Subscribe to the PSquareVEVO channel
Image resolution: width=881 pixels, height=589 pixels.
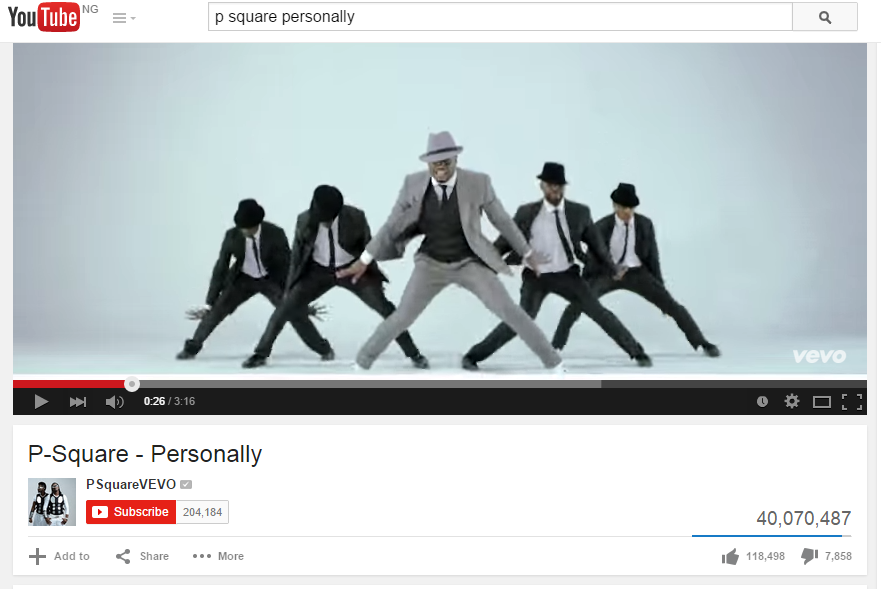coord(131,512)
